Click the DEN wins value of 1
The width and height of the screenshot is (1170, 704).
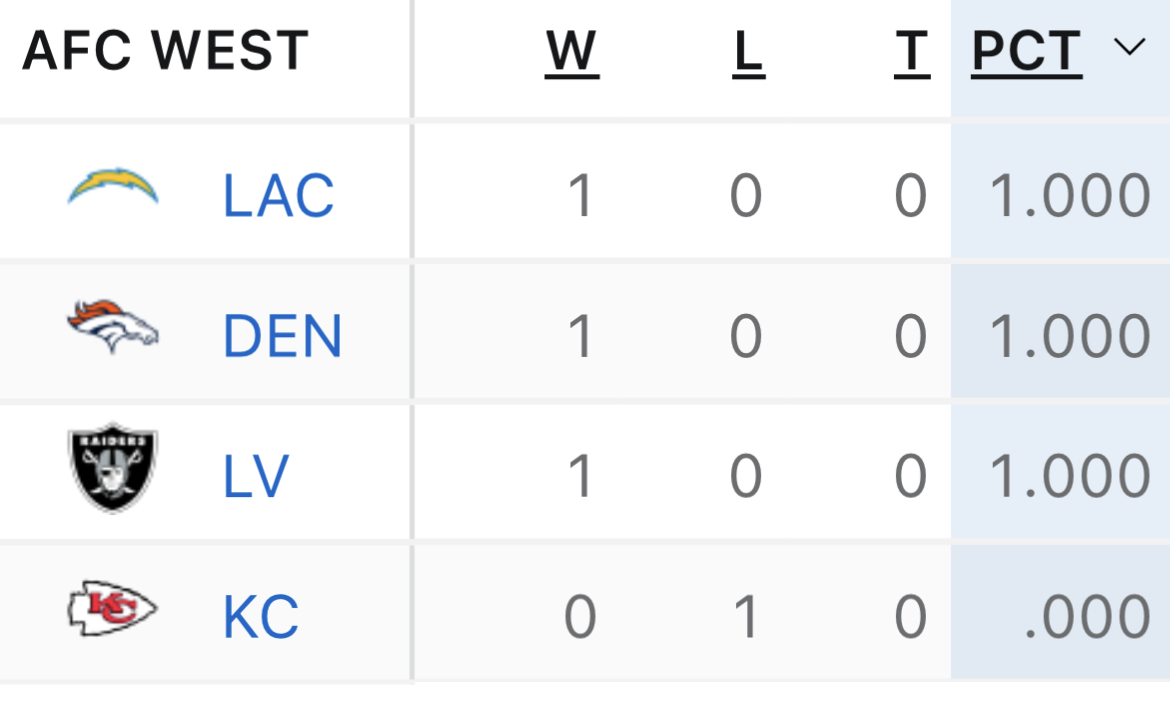[581, 336]
